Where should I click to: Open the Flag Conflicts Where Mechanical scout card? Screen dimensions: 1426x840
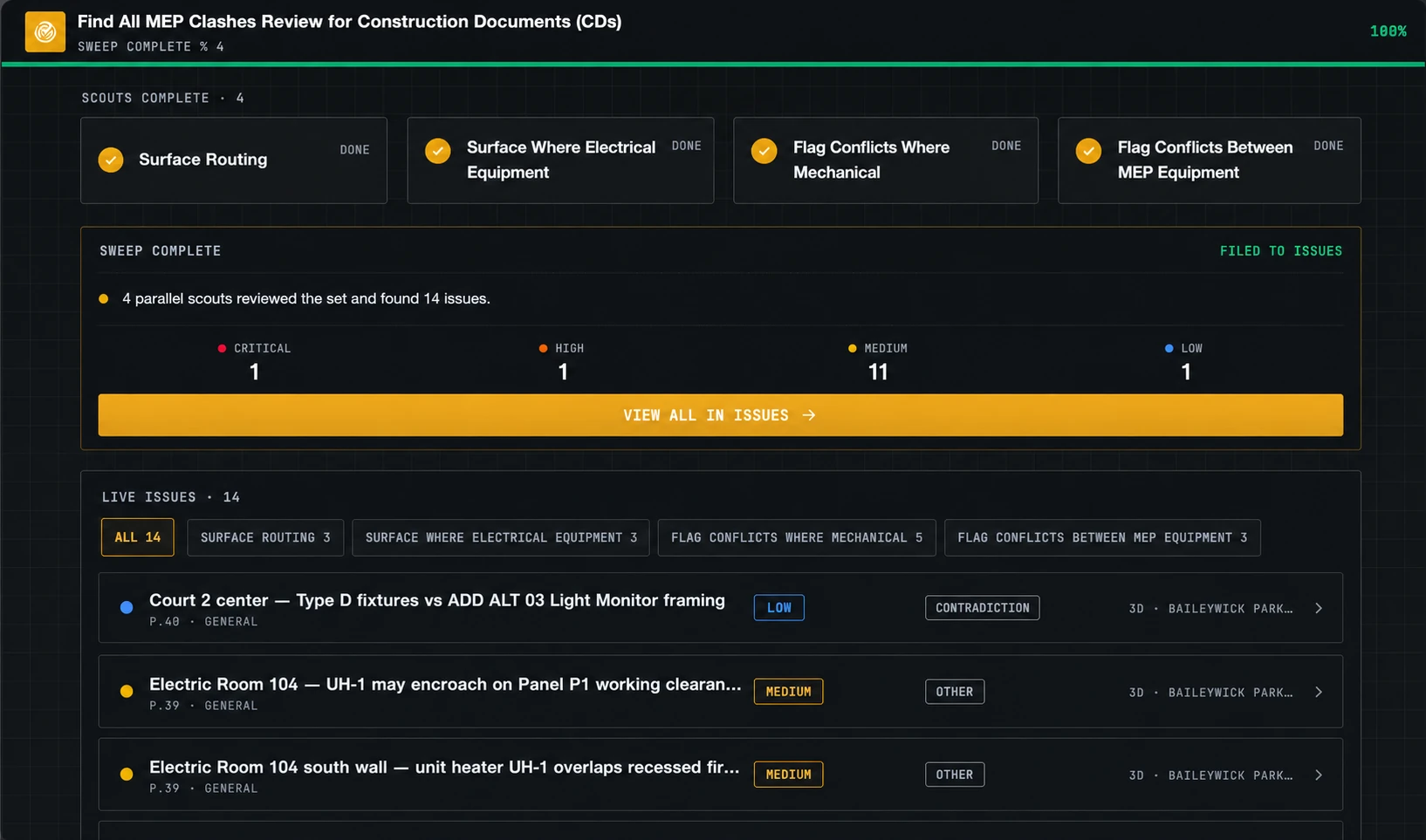[x=886, y=160]
